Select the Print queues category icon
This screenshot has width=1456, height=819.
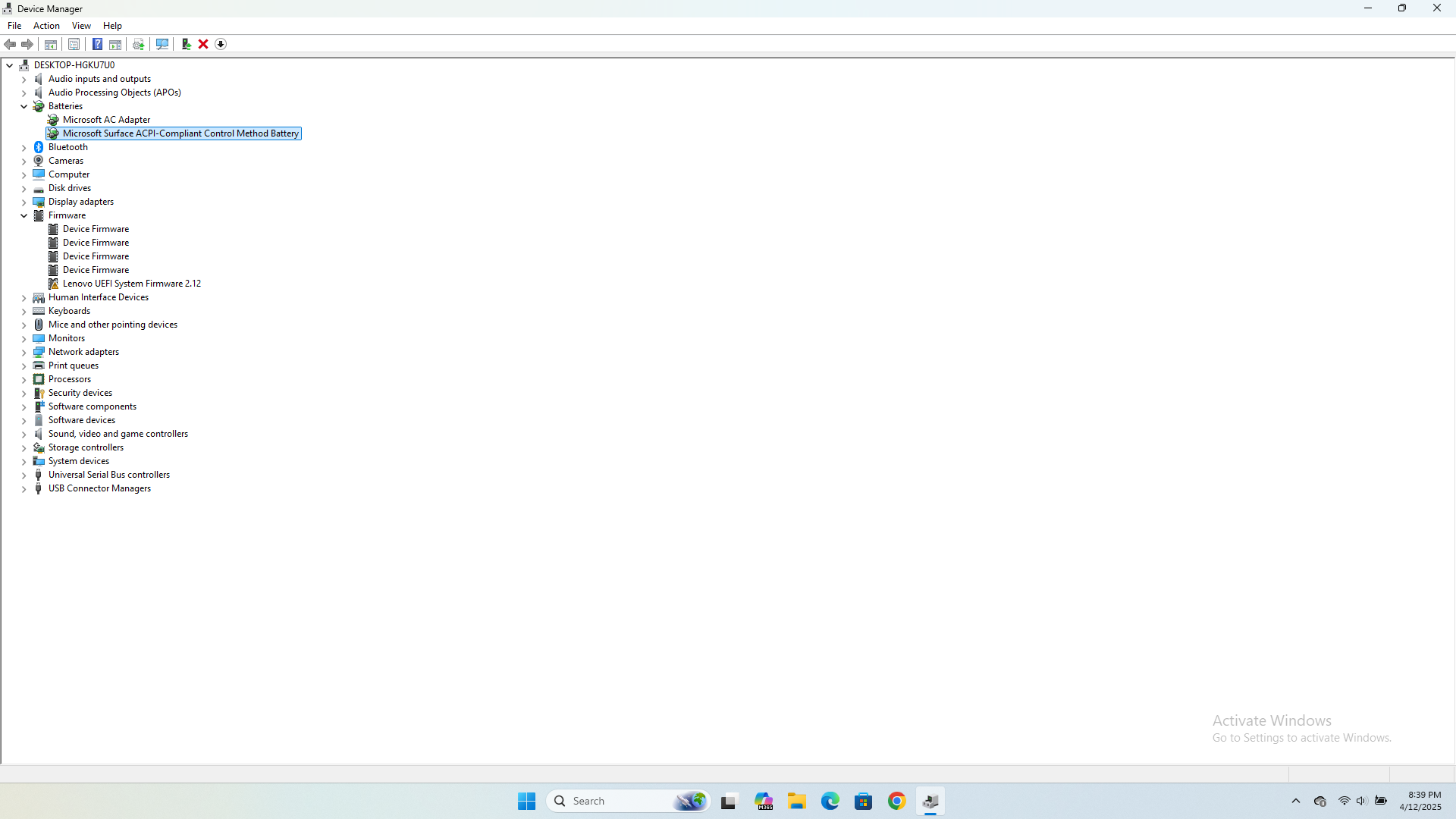pyautogui.click(x=39, y=366)
